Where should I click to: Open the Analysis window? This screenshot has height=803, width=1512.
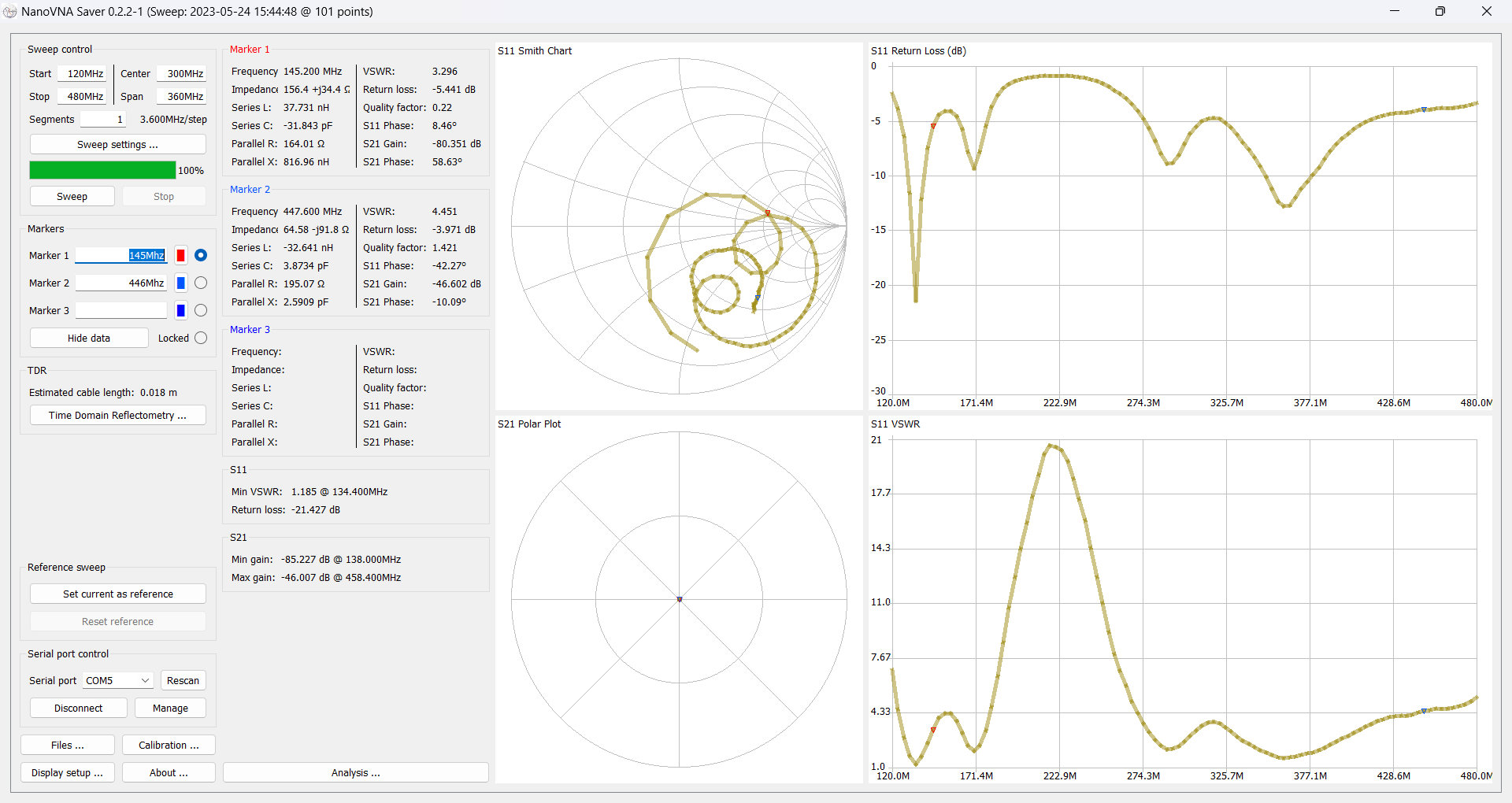[355, 772]
